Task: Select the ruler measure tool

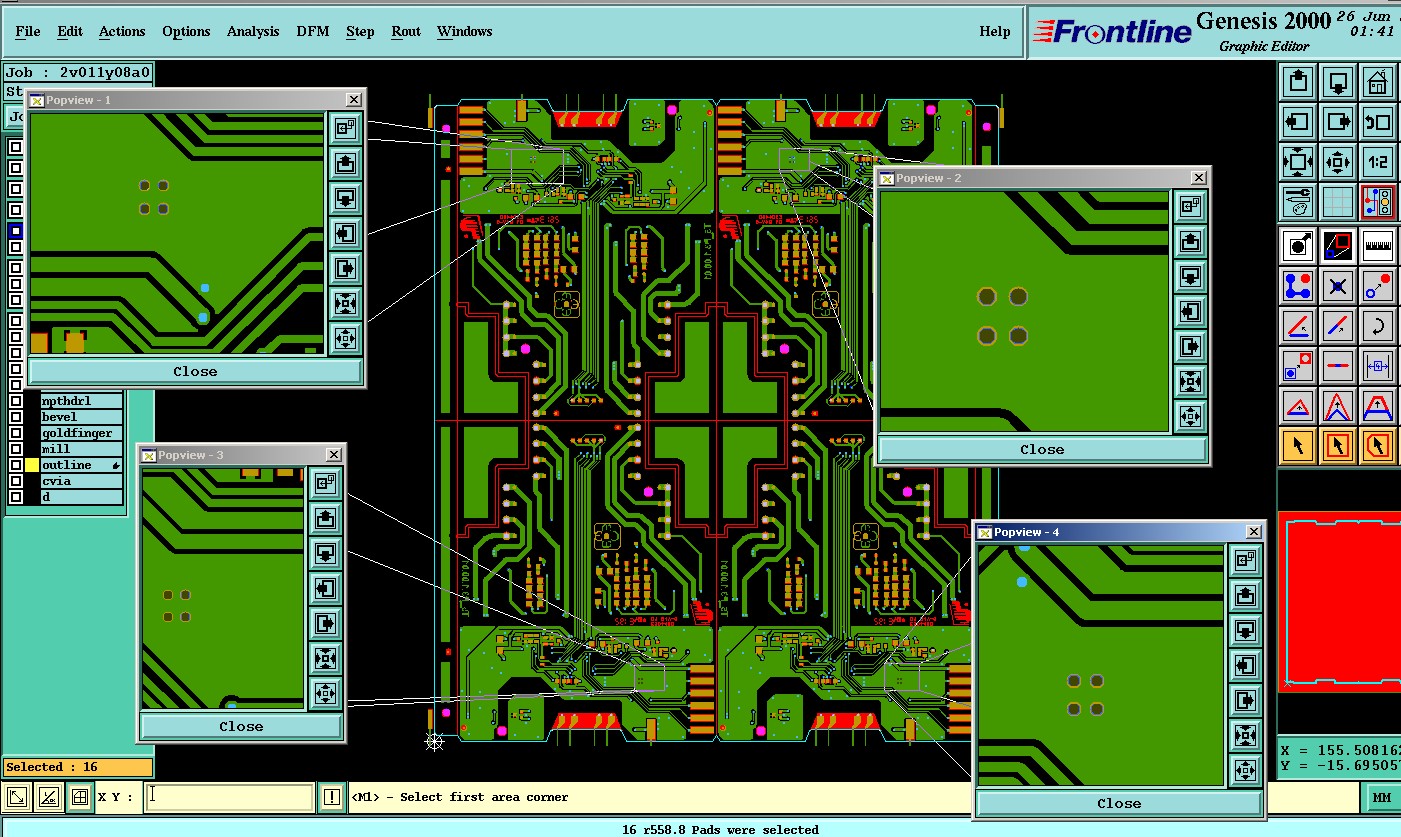Action: point(1378,245)
